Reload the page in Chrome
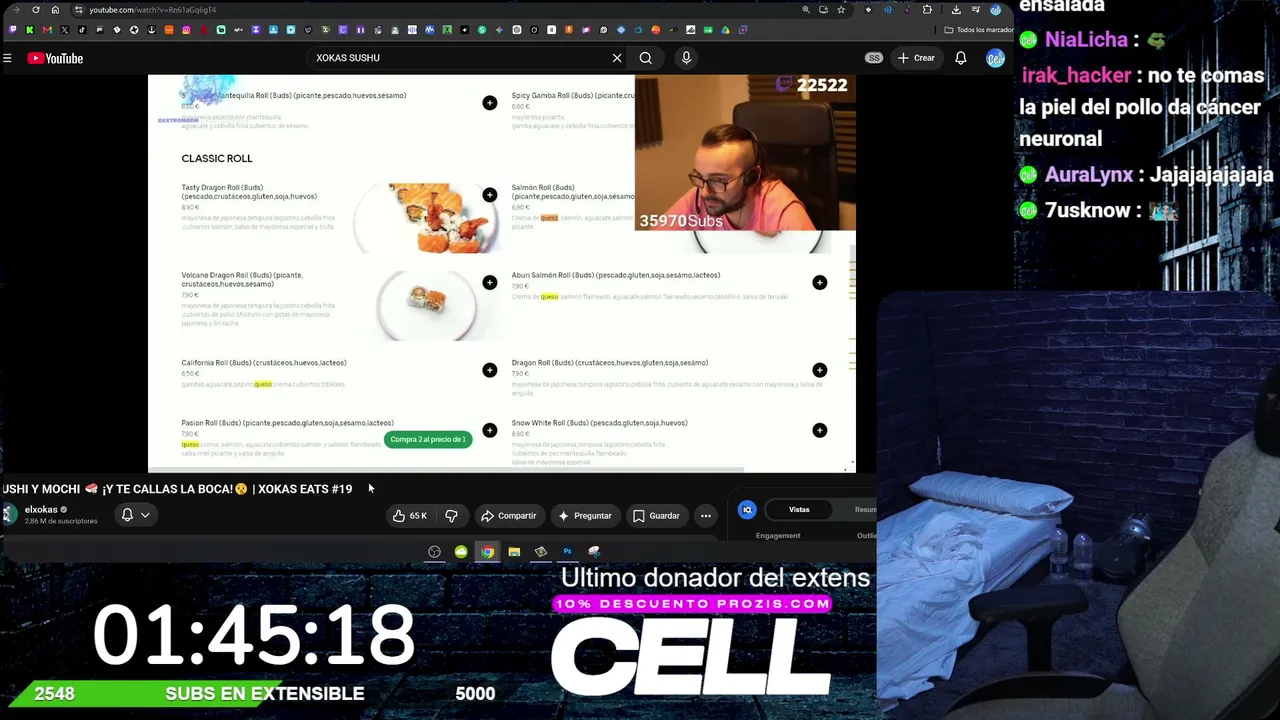Image resolution: width=1280 pixels, height=720 pixels. 36,10
